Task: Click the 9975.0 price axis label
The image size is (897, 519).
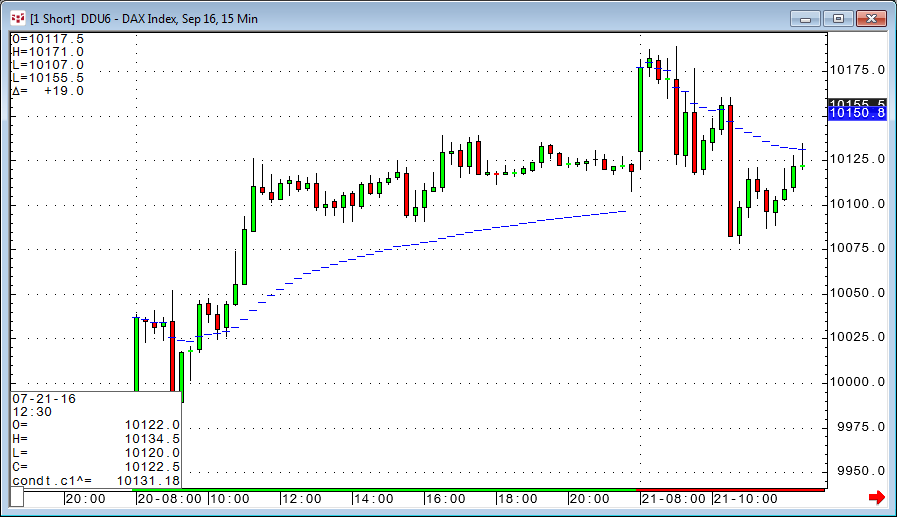Action: [861, 426]
